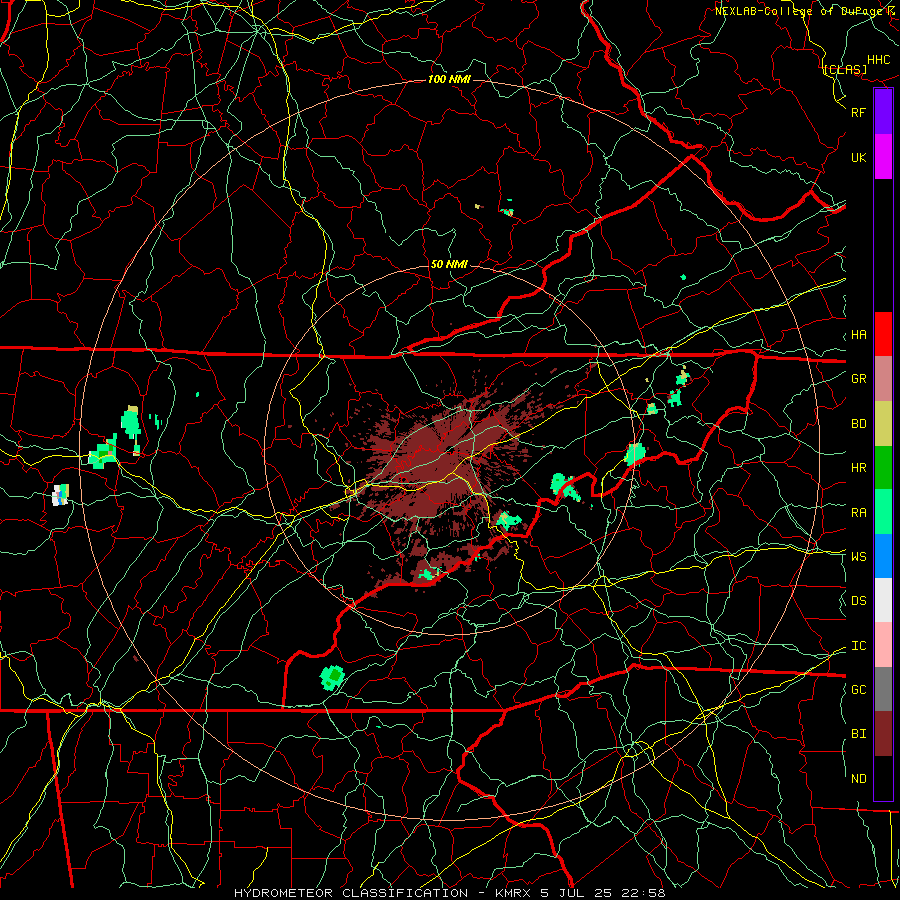
Task: Click the HYDROMETEOR CLASSIFICATION caption text
Action: point(351,893)
